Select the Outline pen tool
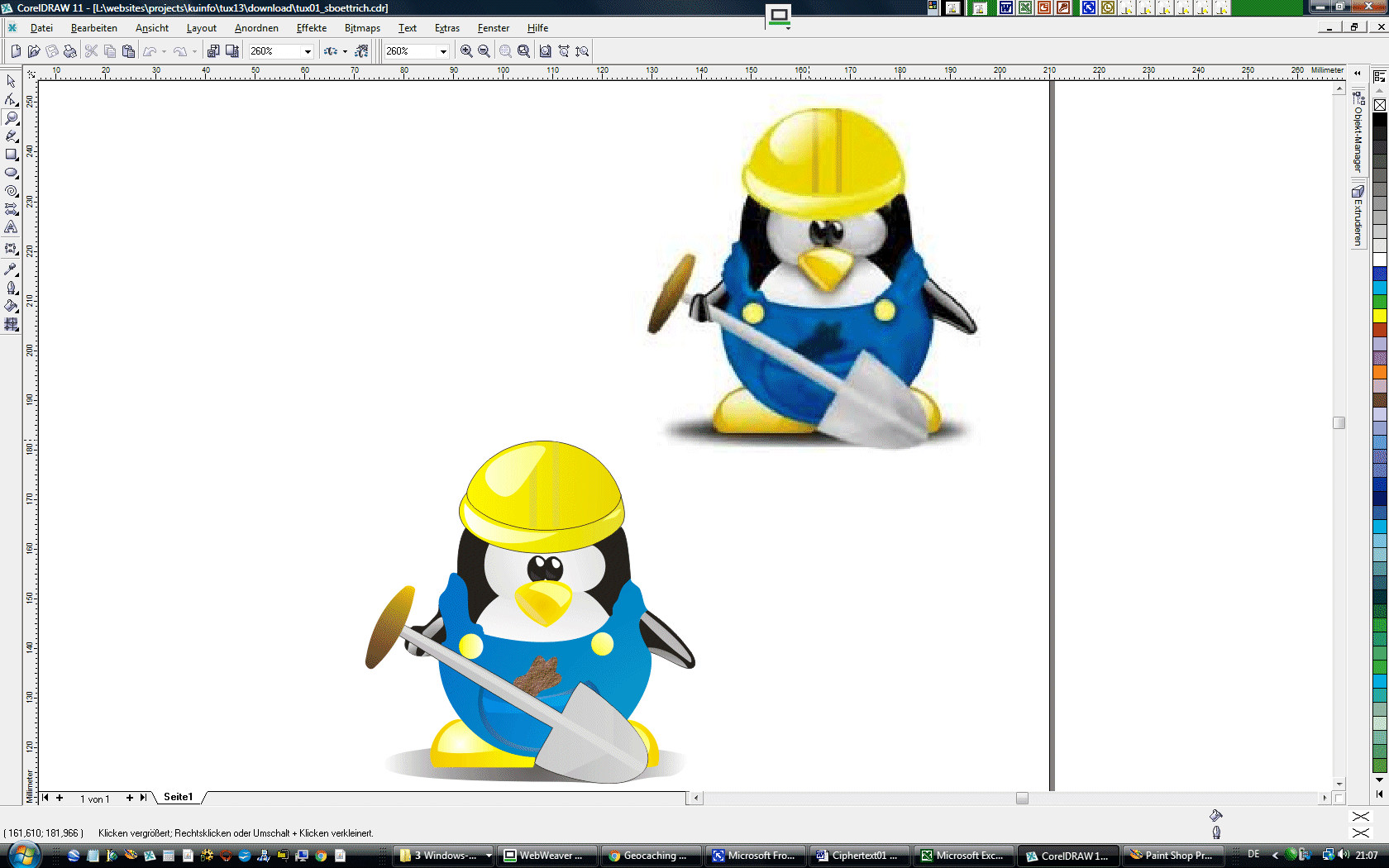The image size is (1389, 868). coord(11,287)
